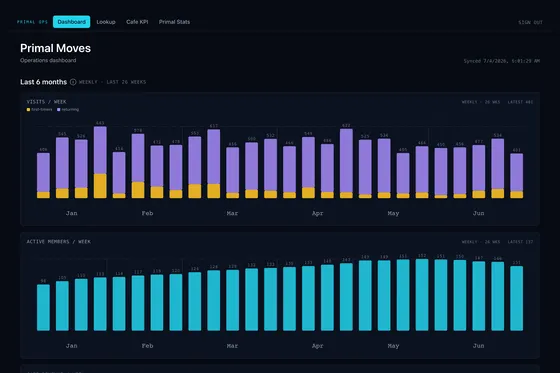Click the SIGN OUT link
This screenshot has height=373, width=560.
coord(530,22)
